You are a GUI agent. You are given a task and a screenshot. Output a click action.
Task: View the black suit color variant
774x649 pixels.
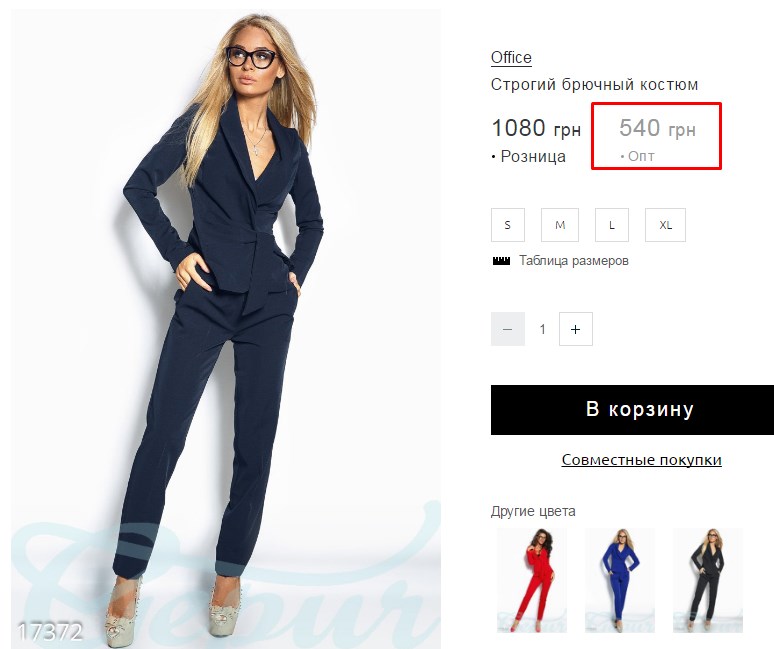[708, 580]
